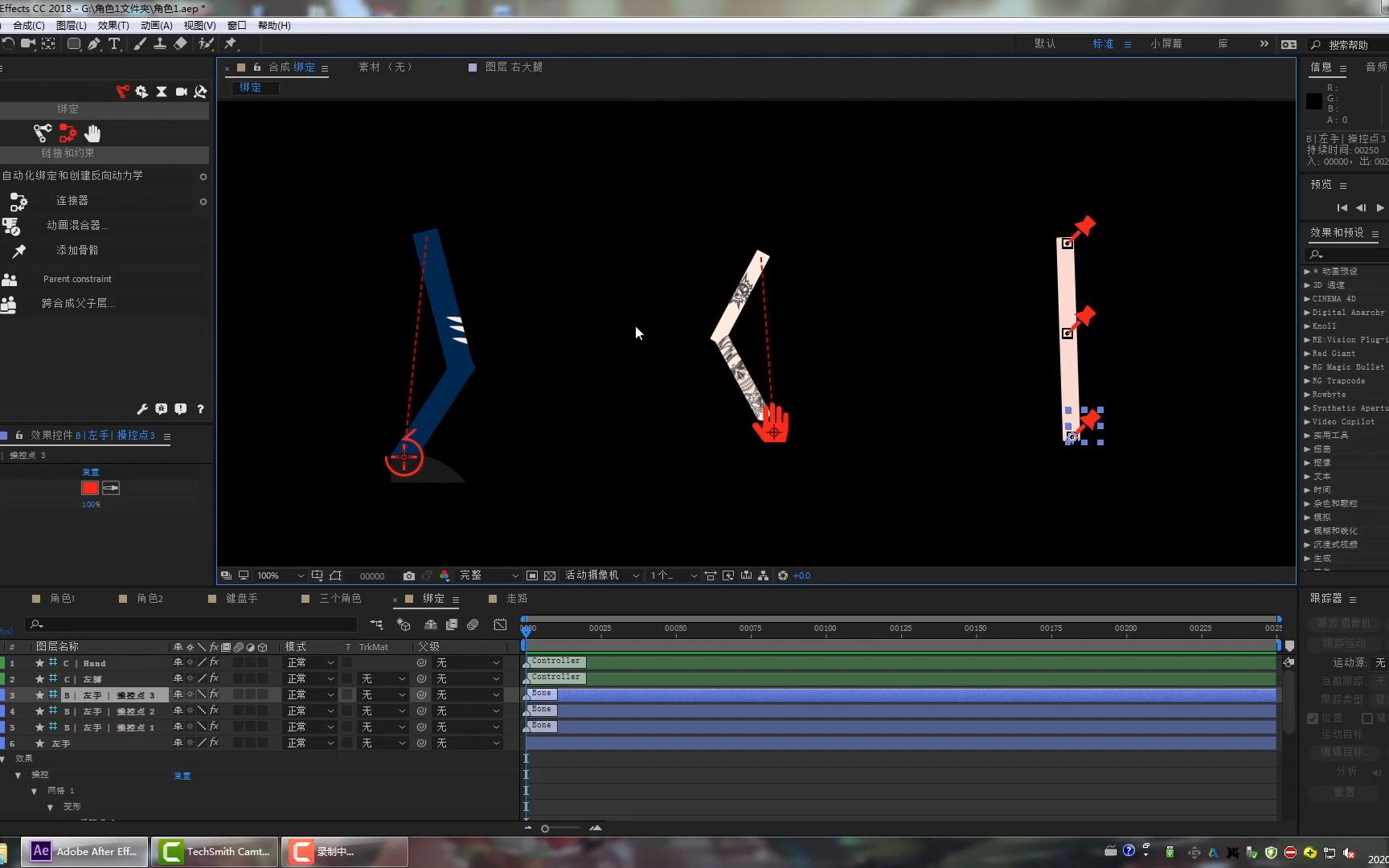This screenshot has width=1389, height=868.
Task: Pick the Eraser tool
Action: [180, 44]
